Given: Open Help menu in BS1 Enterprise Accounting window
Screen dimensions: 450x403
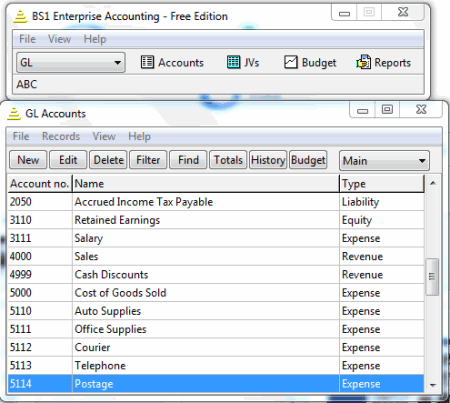Looking at the screenshot, I should [95, 39].
